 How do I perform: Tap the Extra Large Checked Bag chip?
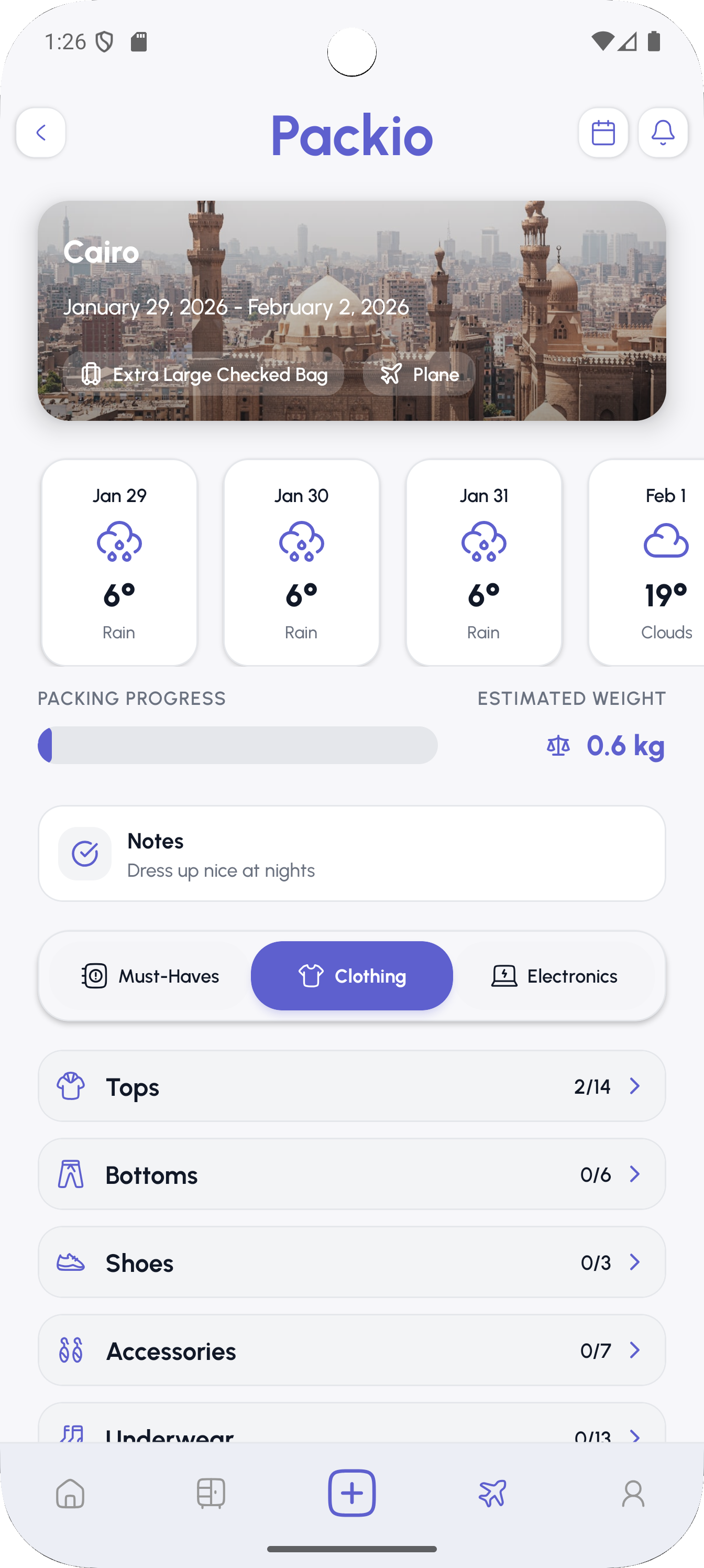[204, 374]
